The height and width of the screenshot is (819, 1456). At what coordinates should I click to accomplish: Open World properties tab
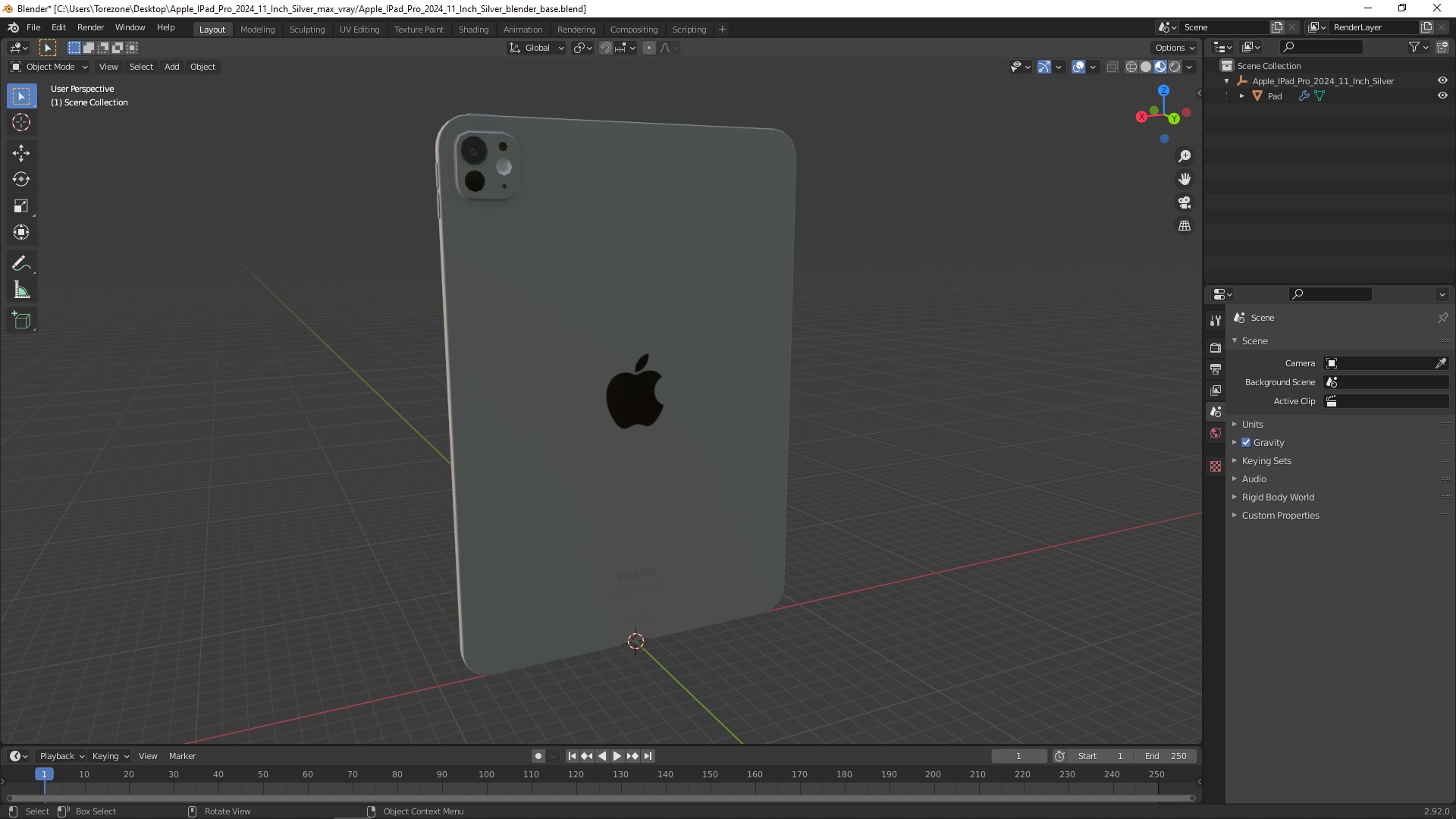(1216, 433)
